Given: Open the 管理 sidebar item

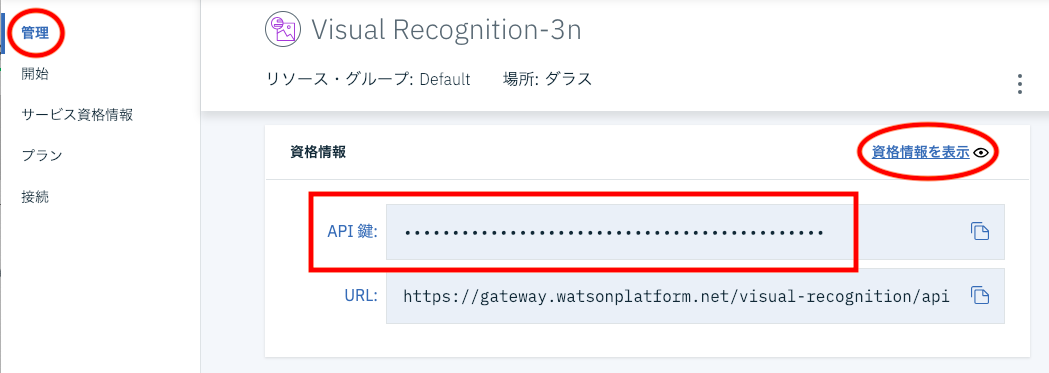Looking at the screenshot, I should tap(35, 33).
